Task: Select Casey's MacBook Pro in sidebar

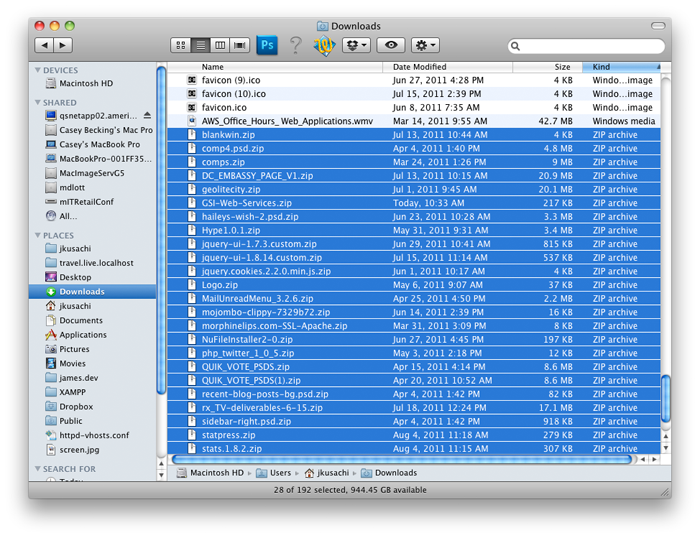Action: click(x=93, y=144)
